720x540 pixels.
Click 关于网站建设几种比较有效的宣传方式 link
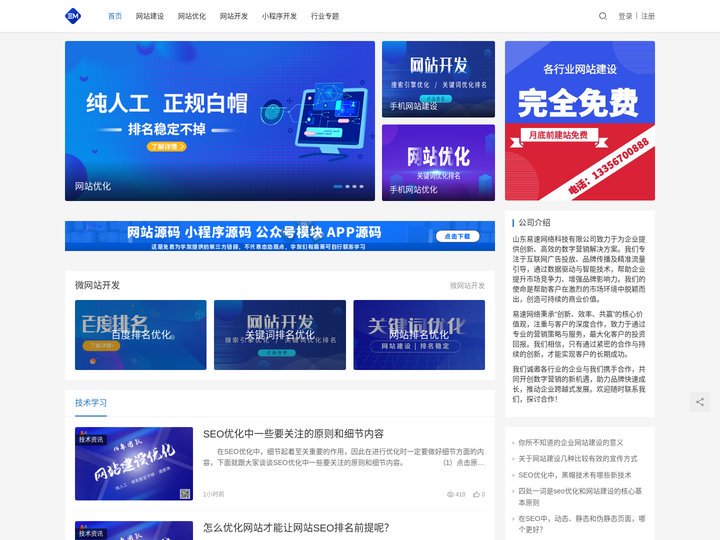click(x=578, y=459)
